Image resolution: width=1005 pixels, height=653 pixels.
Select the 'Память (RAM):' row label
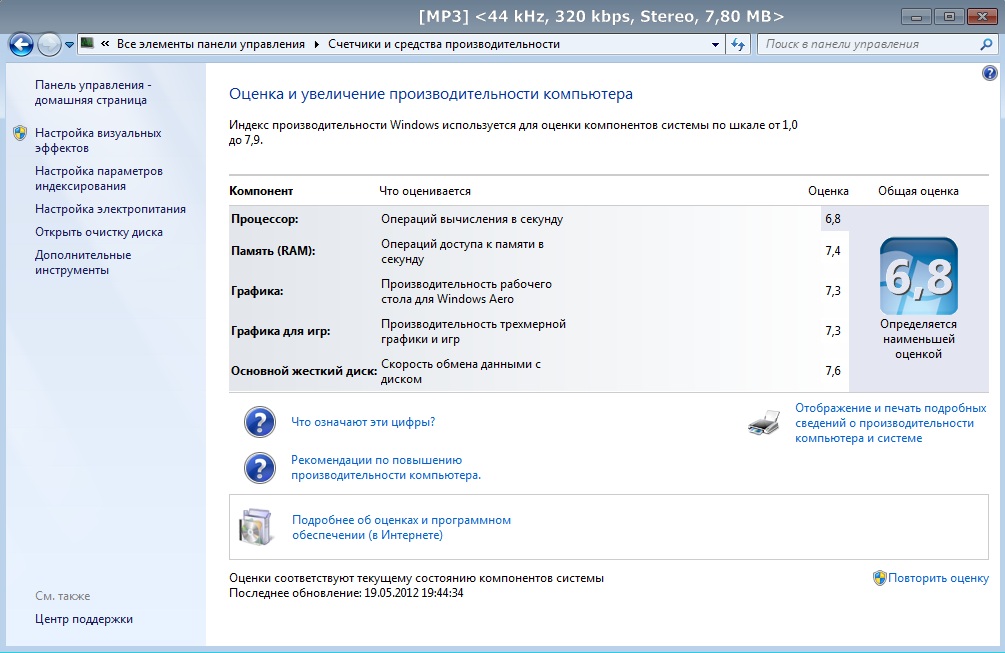point(273,251)
